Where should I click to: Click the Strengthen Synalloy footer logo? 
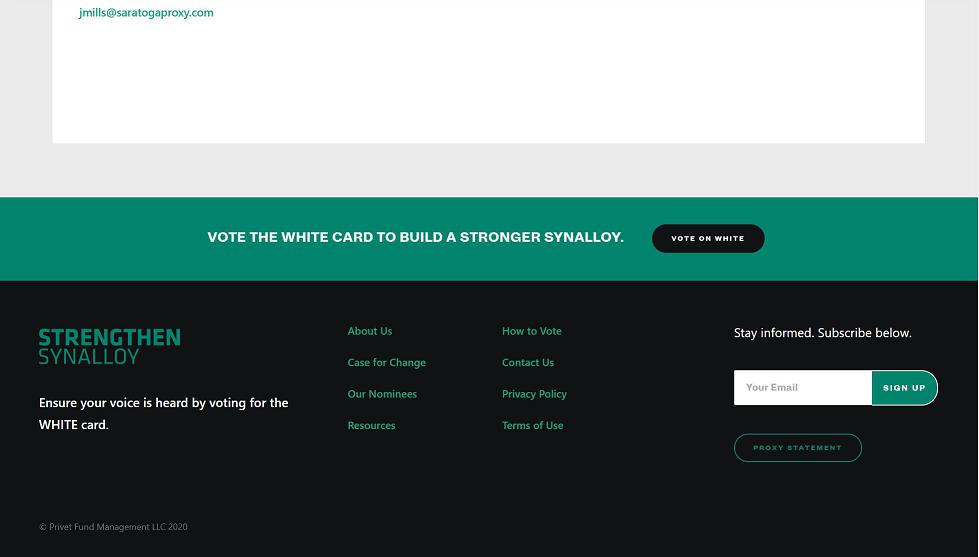point(109,346)
